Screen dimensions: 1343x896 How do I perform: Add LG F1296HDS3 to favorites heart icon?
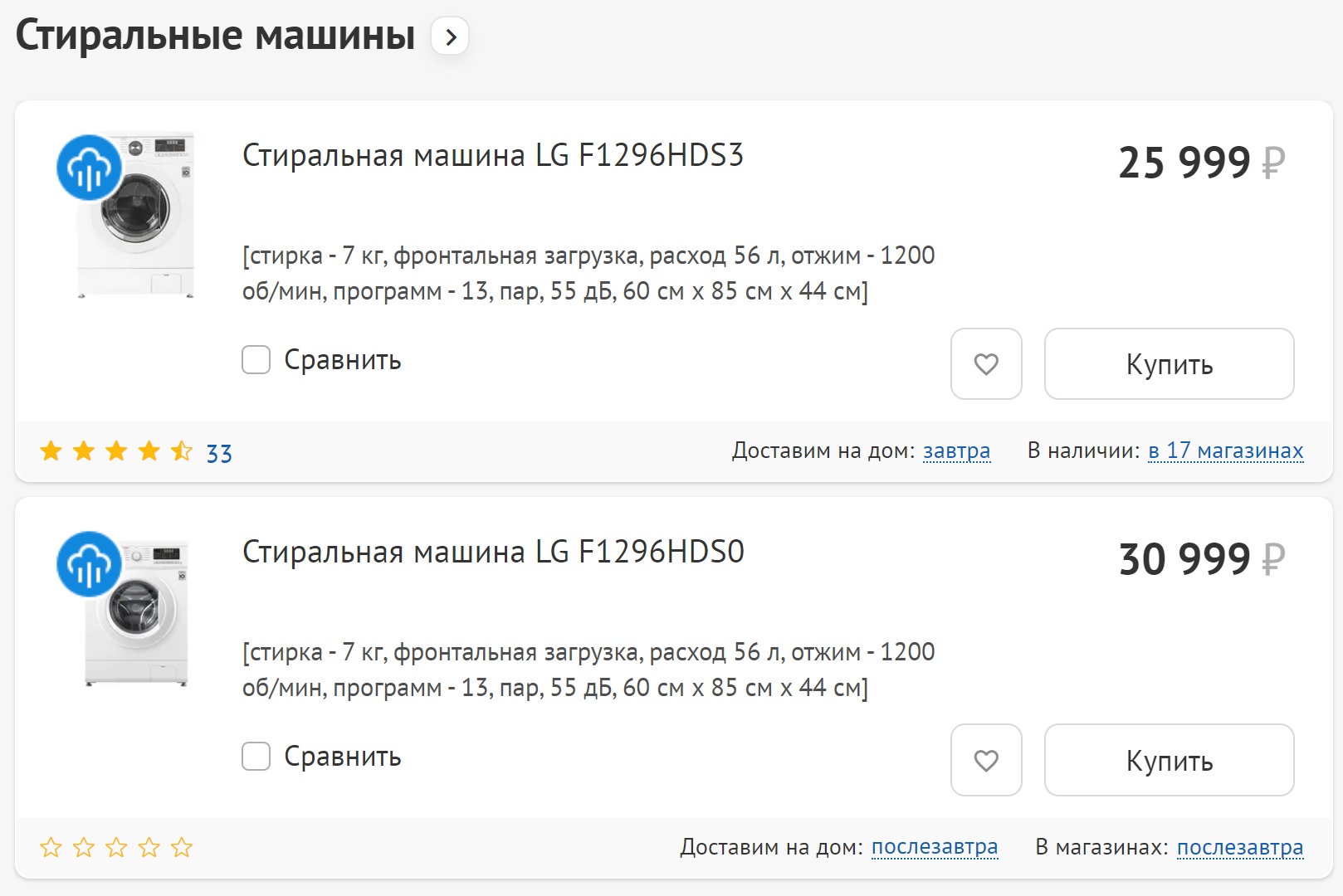(x=986, y=364)
